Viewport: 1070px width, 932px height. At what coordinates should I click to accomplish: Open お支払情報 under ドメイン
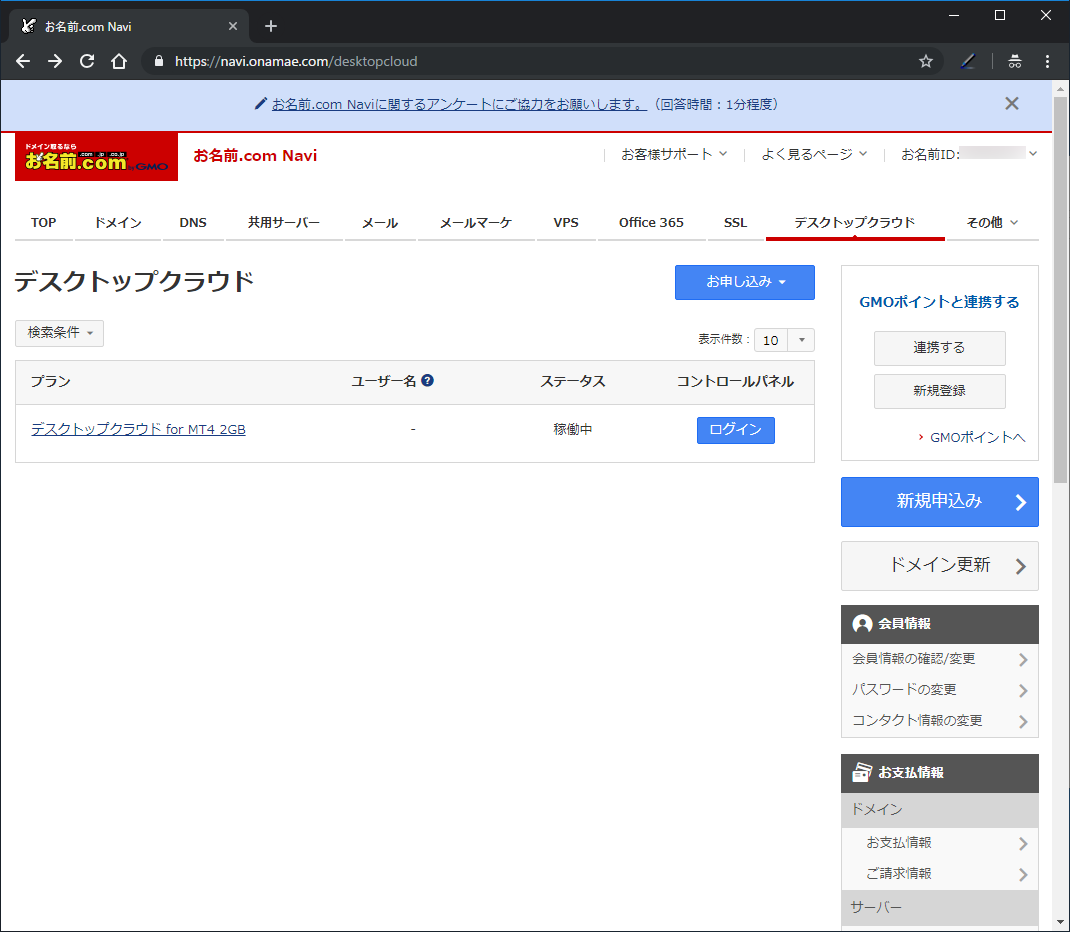point(940,843)
